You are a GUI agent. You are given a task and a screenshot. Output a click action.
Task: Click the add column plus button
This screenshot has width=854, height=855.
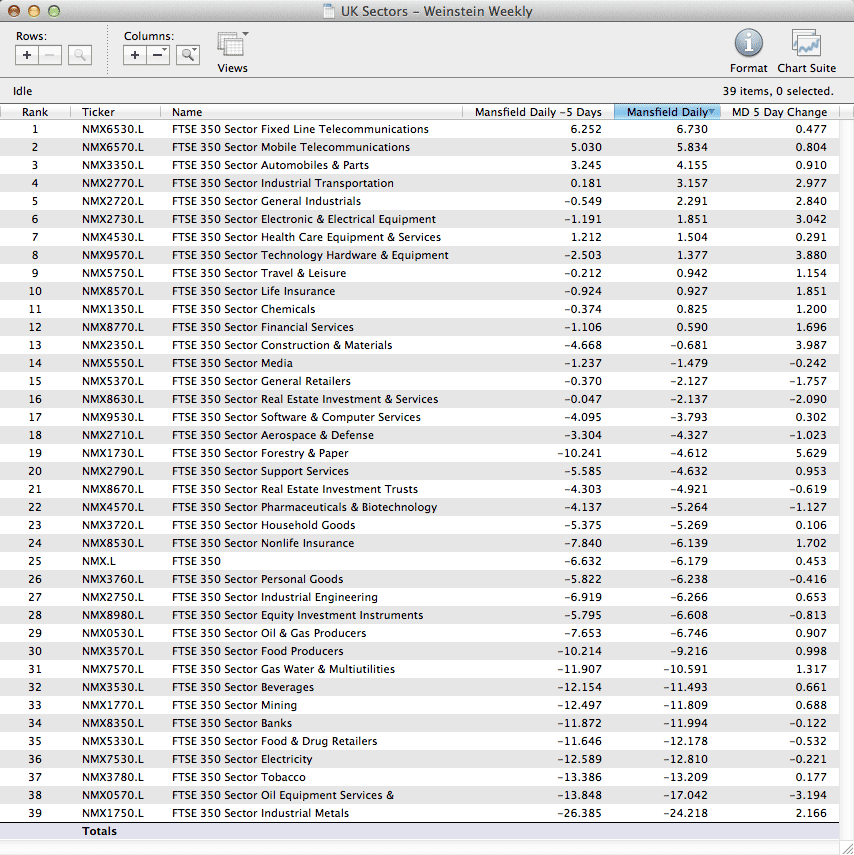pyautogui.click(x=135, y=56)
